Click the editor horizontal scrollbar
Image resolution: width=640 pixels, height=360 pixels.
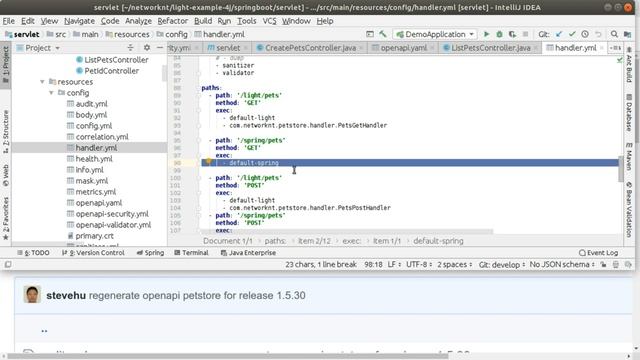pyautogui.click(x=346, y=232)
